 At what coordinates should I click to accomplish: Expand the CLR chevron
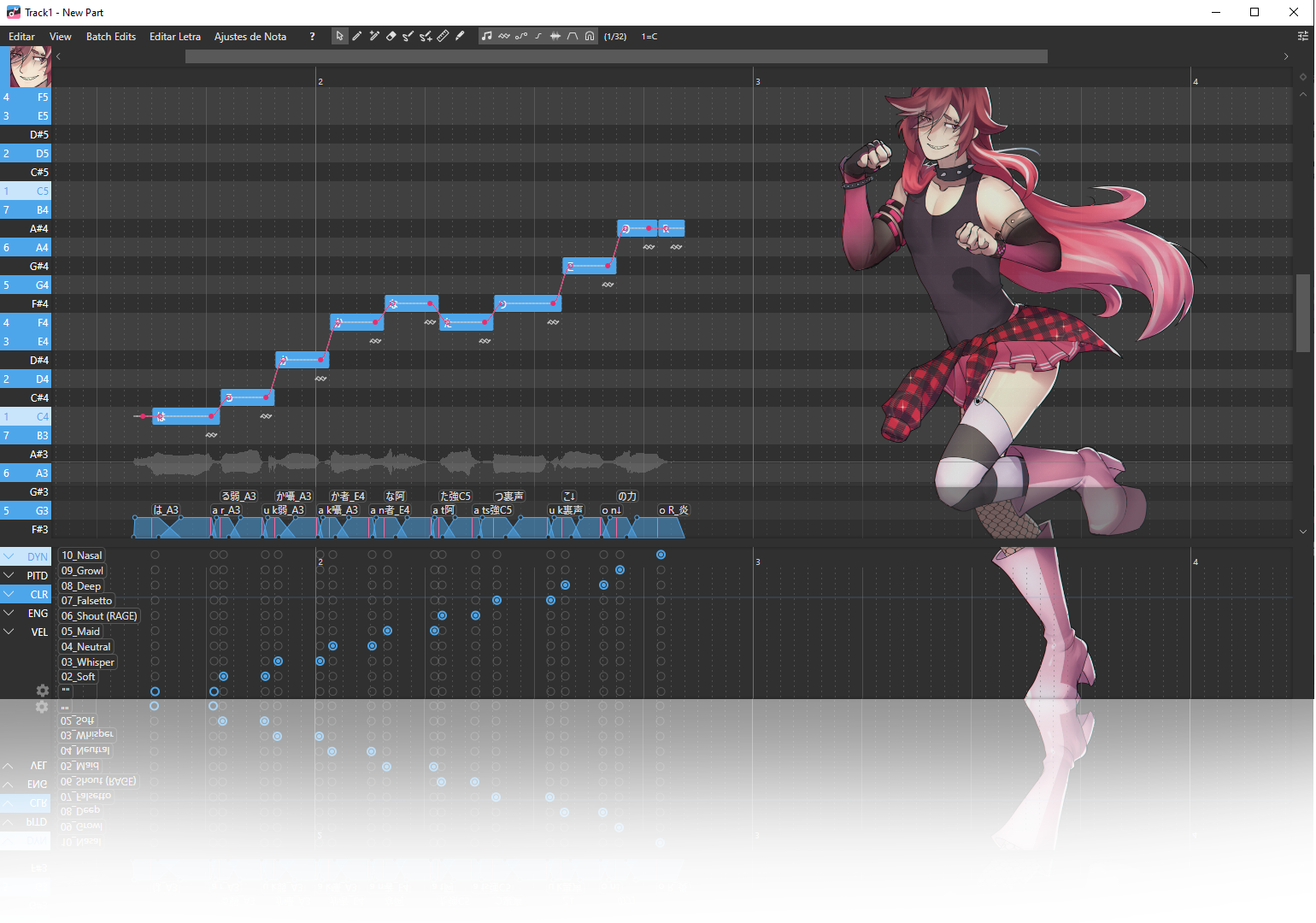(9, 594)
